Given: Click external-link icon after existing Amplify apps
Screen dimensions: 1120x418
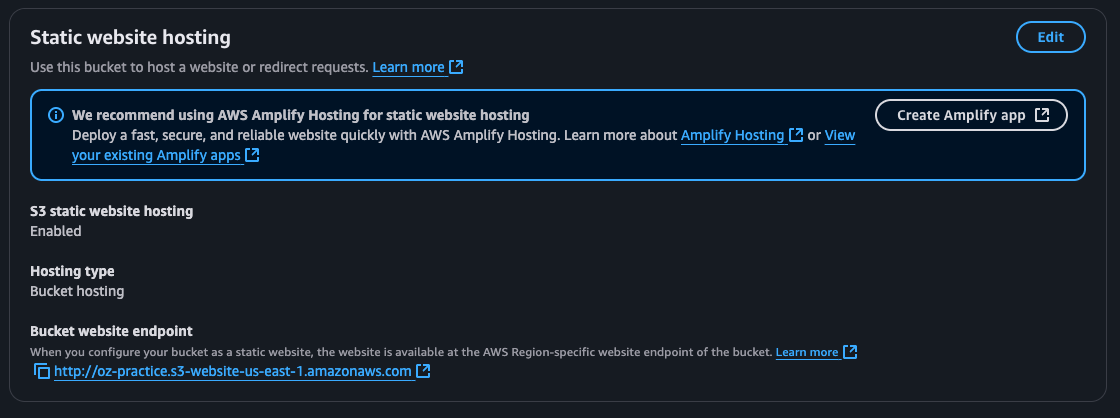Looking at the screenshot, I should click(x=252, y=155).
